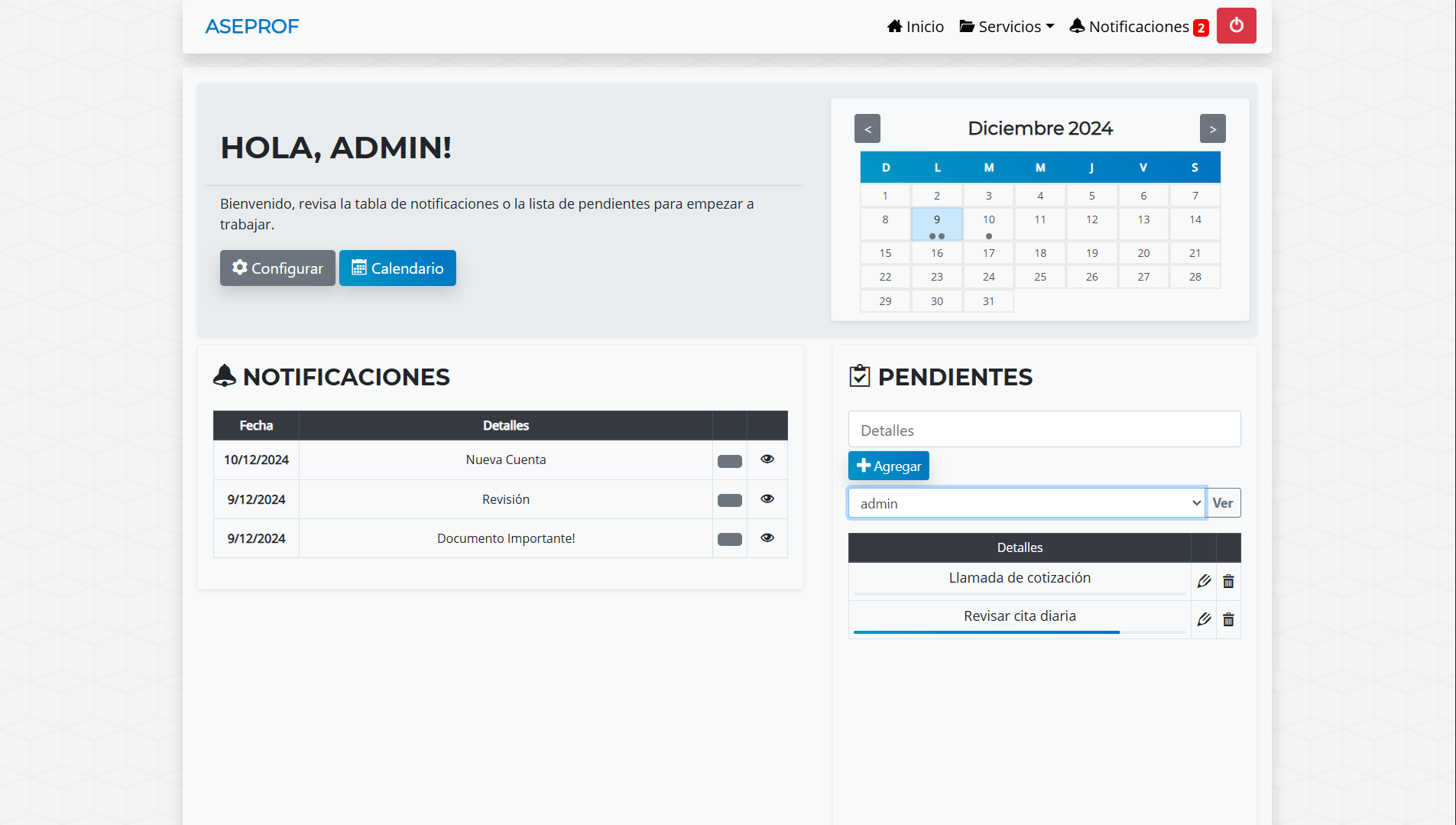Image resolution: width=1456 pixels, height=825 pixels.
Task: Open the Servicios dropdown menu
Action: [x=1007, y=25]
